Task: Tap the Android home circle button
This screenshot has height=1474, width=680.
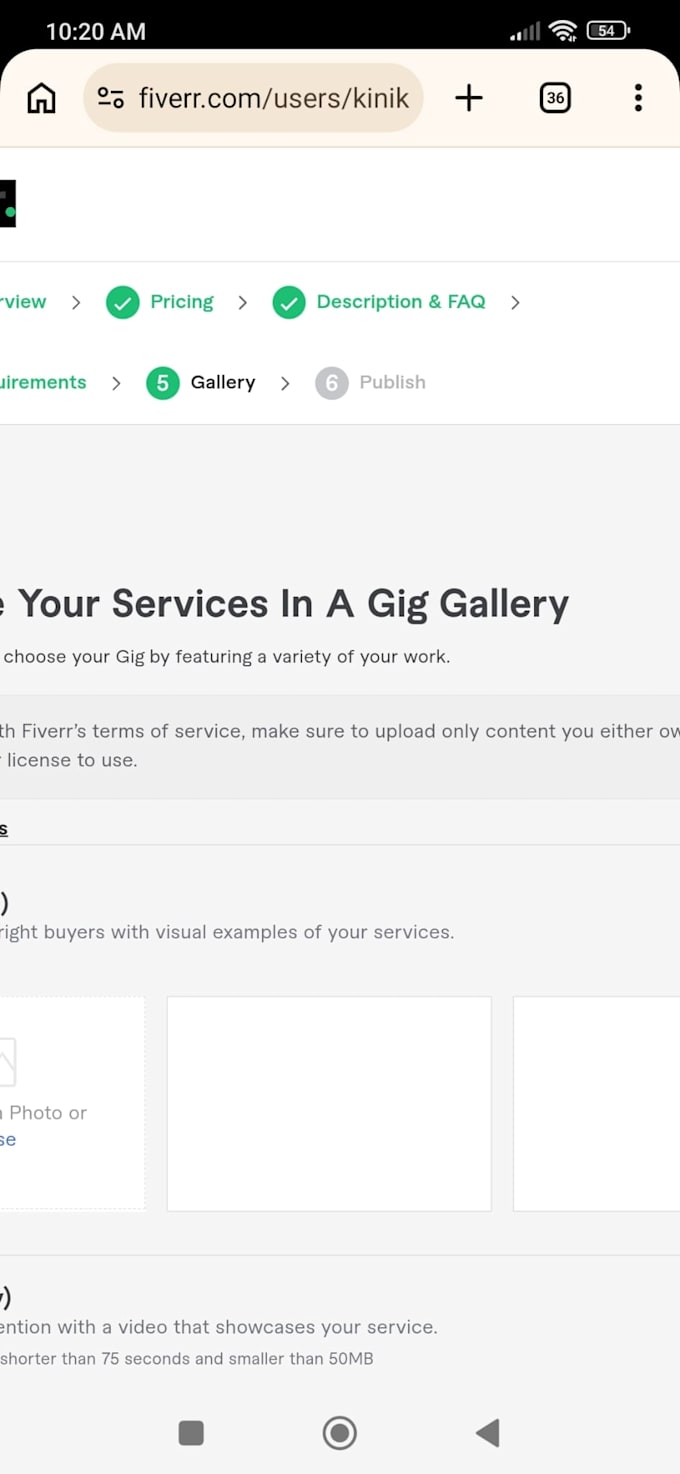Action: (340, 1433)
